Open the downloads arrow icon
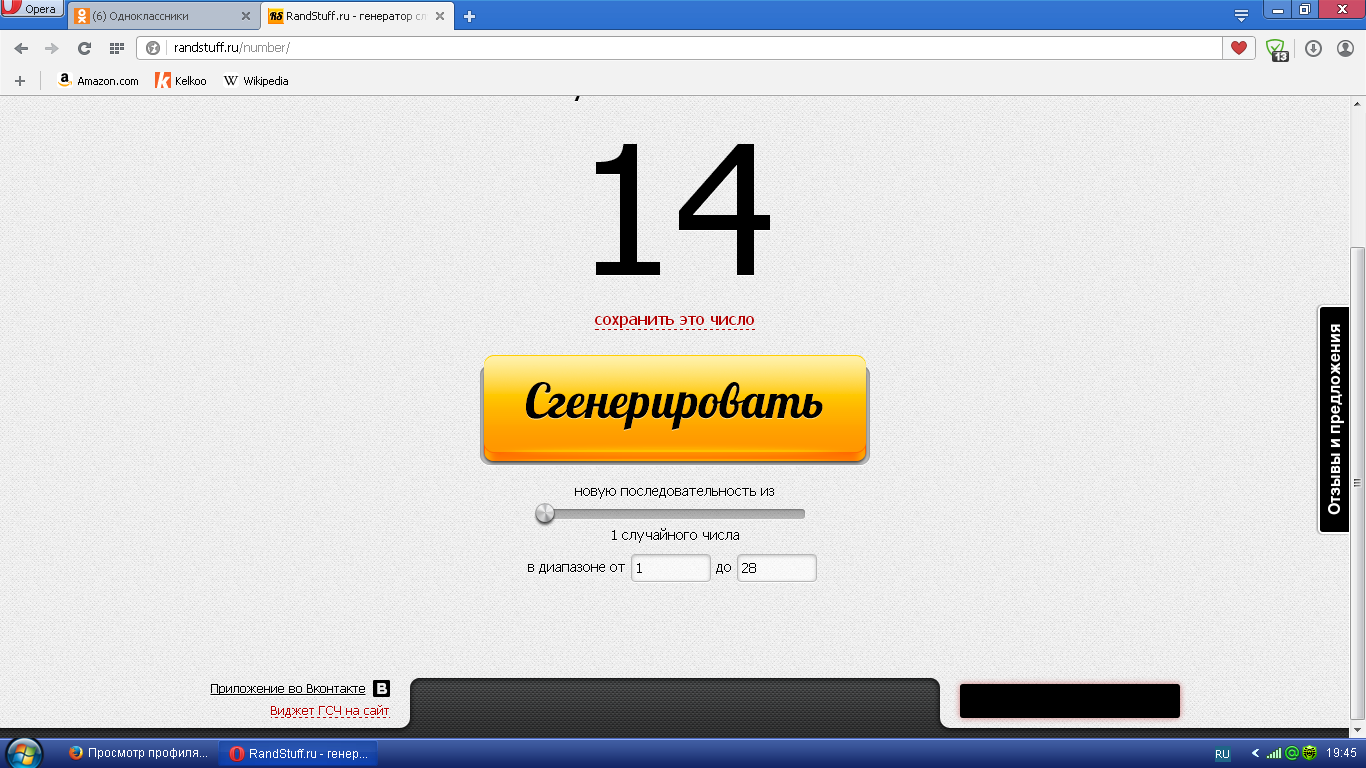 (1313, 48)
